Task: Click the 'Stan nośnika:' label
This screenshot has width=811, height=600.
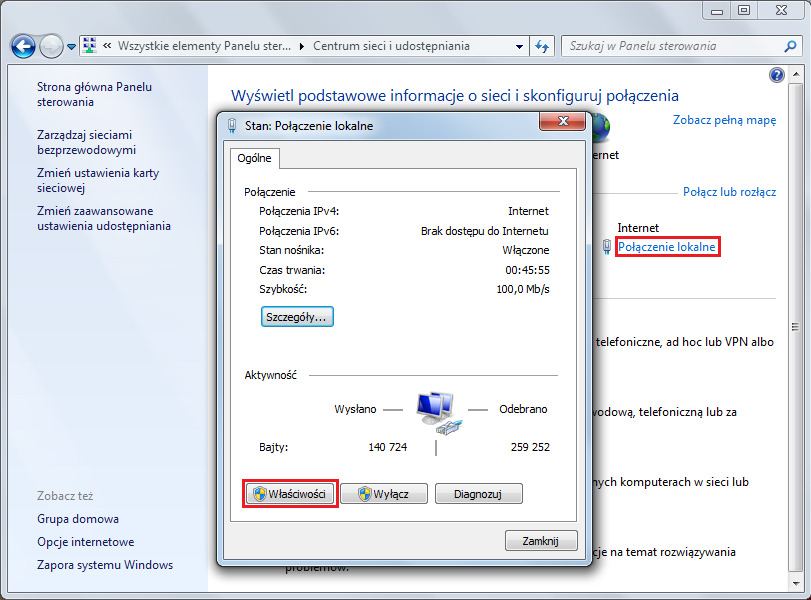Action: coord(291,250)
